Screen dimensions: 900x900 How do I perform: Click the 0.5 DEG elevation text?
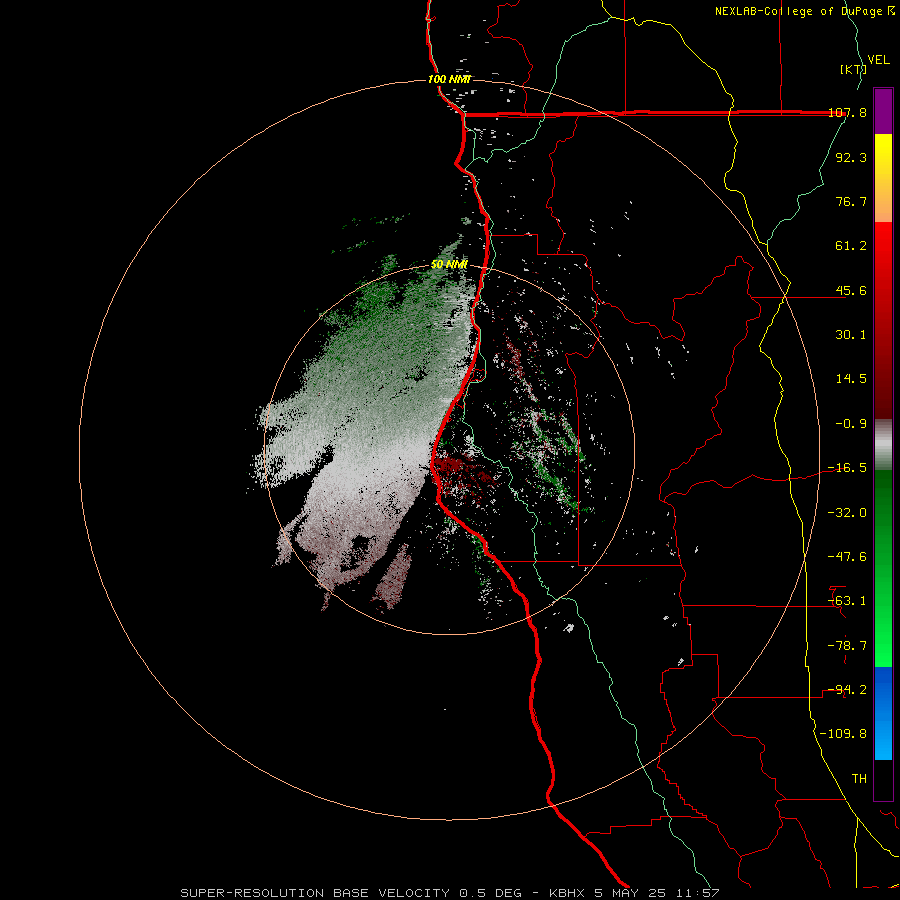point(491,893)
